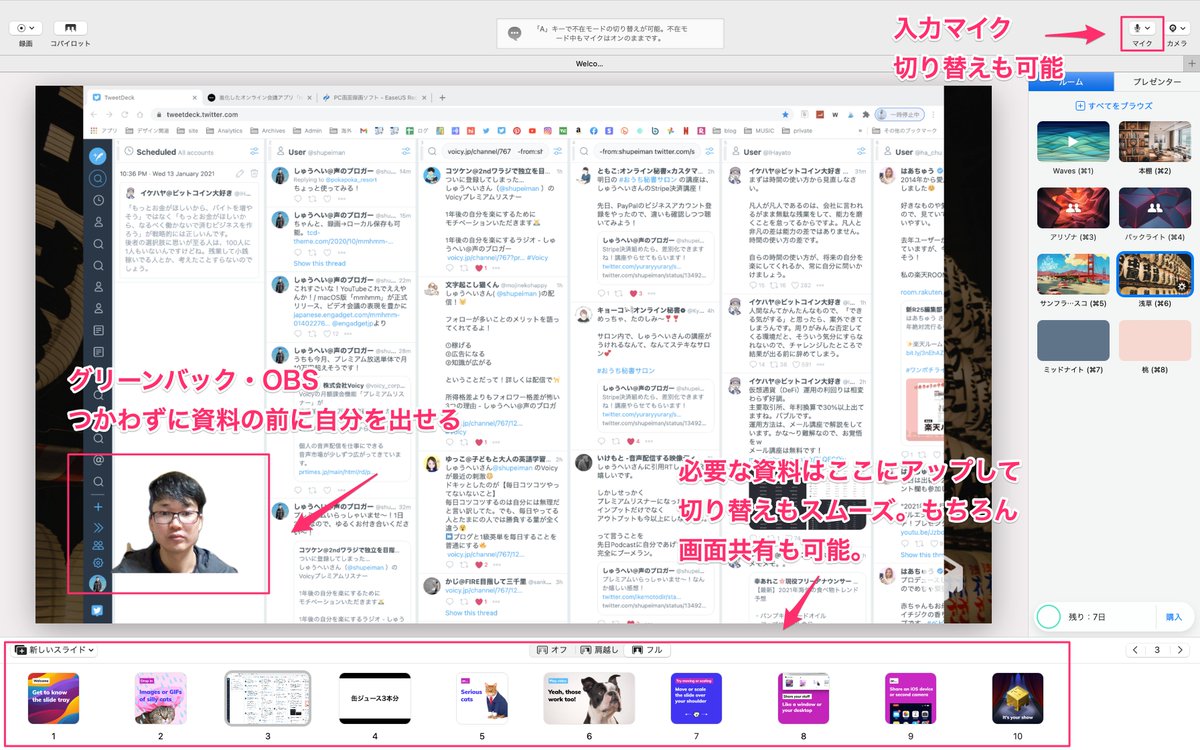Select slide 10 'It's your show'
The height and width of the screenshot is (750, 1200).
[x=1017, y=698]
